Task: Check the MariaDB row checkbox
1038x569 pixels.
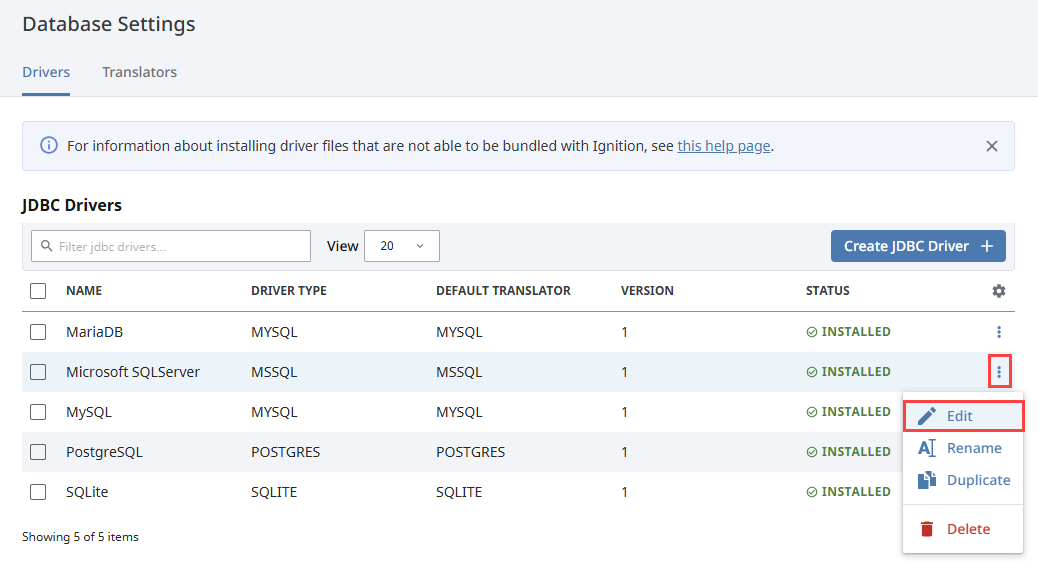Action: click(38, 331)
